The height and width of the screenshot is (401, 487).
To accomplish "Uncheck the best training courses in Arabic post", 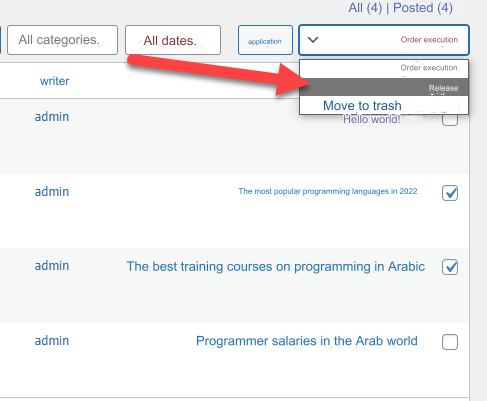I will 450,267.
